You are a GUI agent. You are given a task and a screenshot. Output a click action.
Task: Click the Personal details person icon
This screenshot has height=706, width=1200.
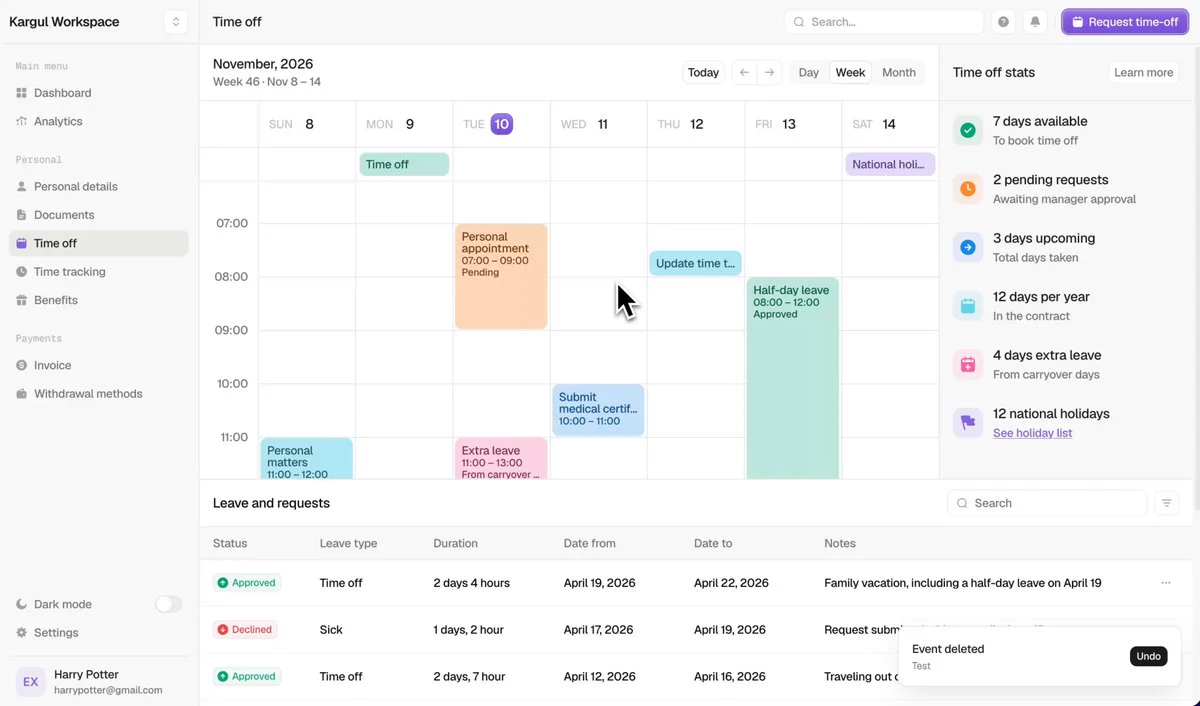pyautogui.click(x=22, y=187)
